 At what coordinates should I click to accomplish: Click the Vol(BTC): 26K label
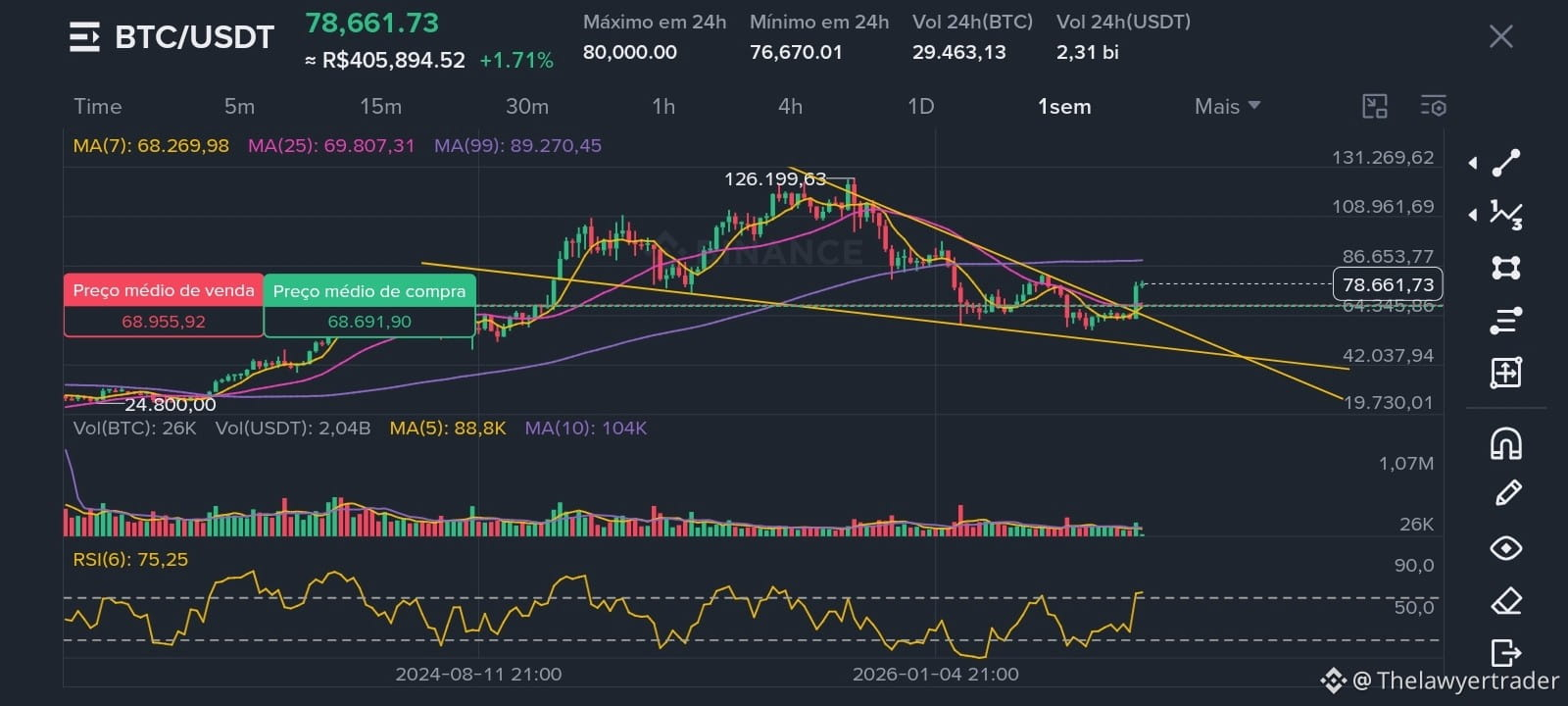134,429
